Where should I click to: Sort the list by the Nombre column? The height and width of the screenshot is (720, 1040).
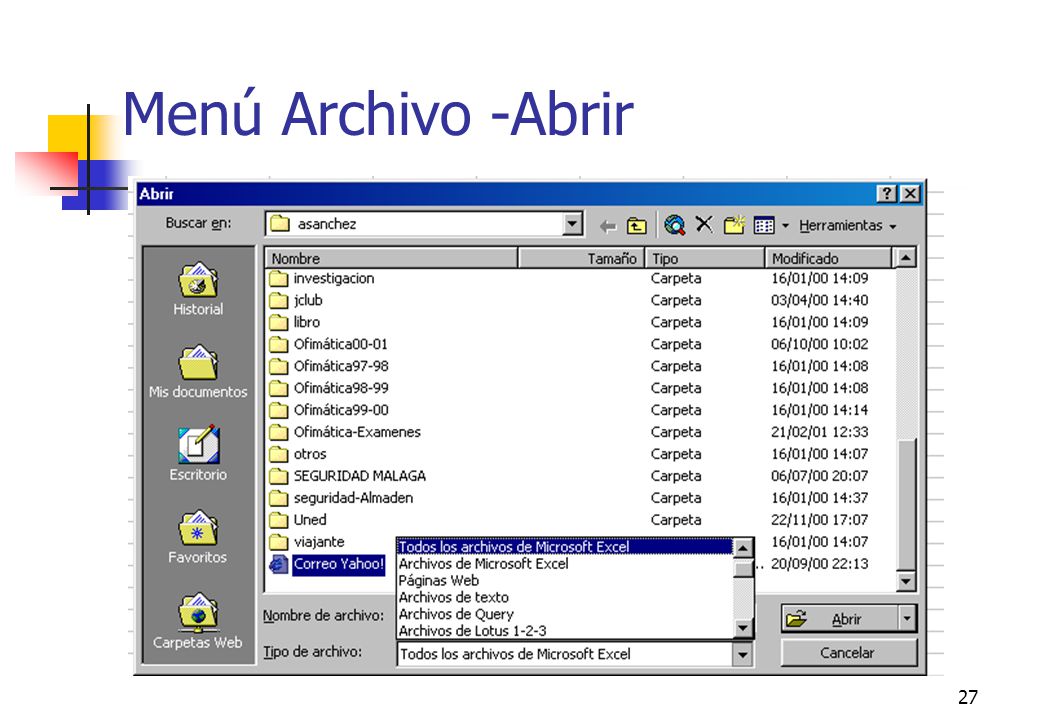(x=391, y=258)
